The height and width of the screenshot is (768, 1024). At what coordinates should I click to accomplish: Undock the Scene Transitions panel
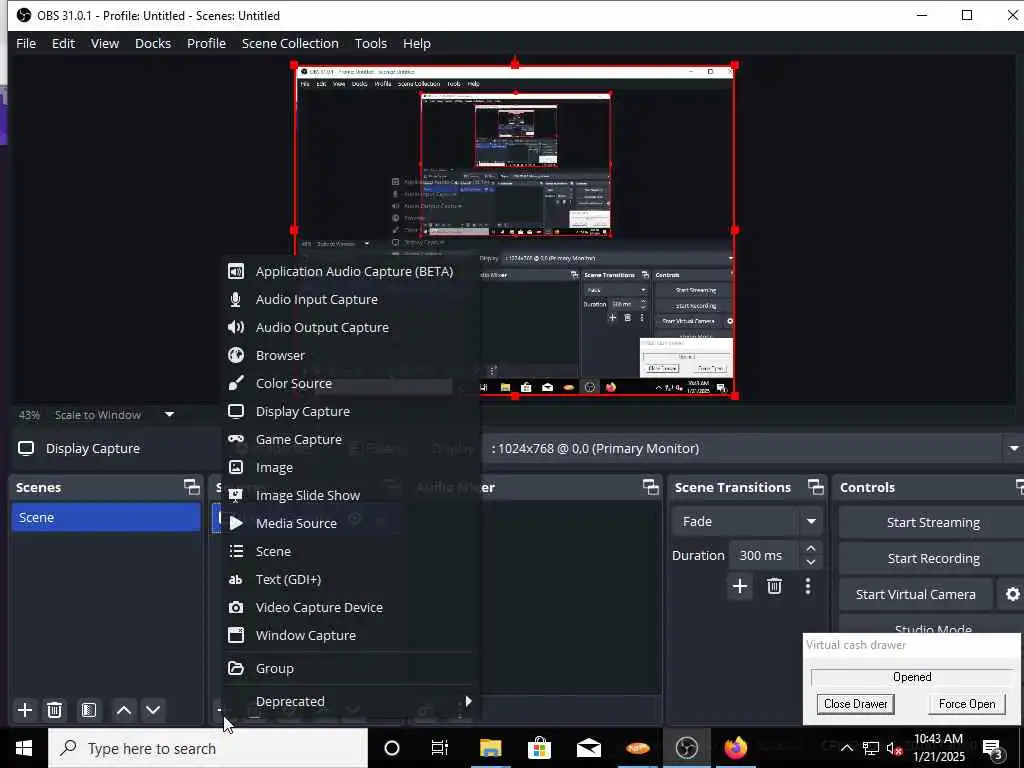[816, 487]
